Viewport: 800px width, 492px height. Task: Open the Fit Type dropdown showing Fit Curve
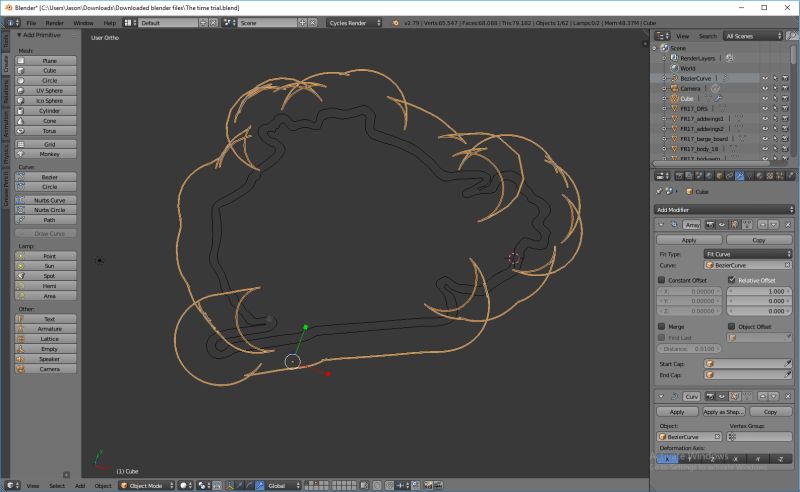tap(747, 254)
